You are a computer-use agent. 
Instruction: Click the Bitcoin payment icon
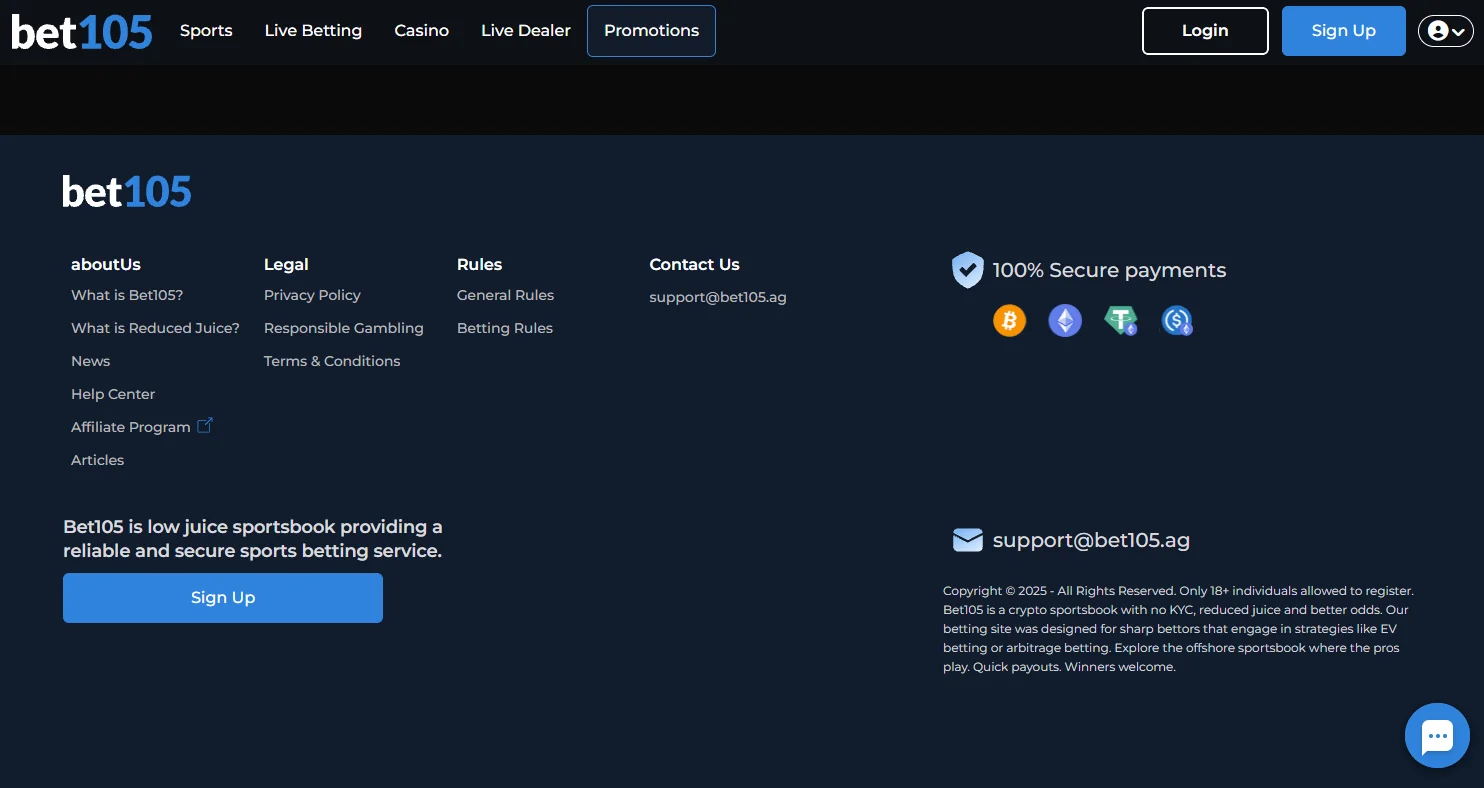[1009, 320]
